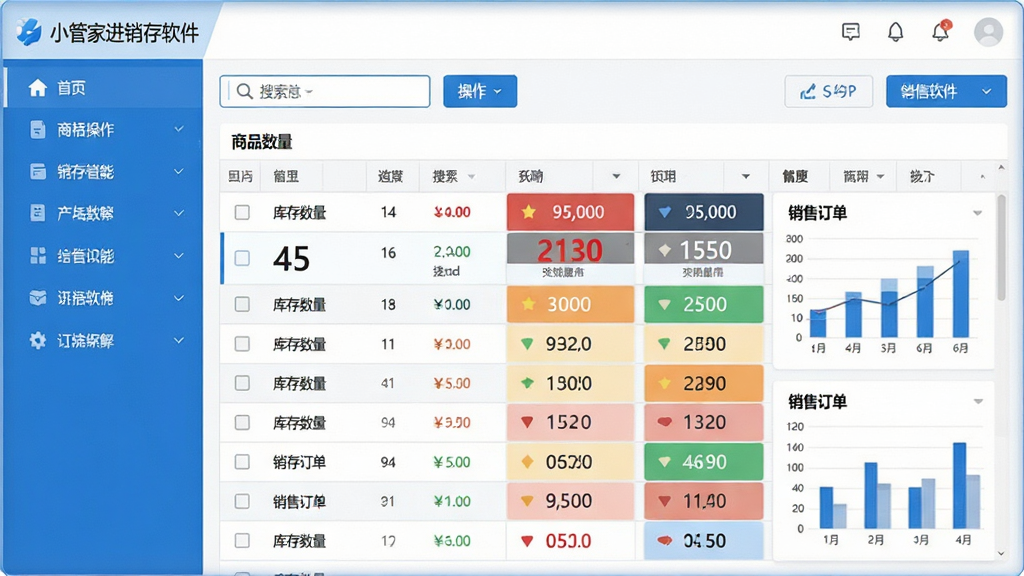Focus the search input field
The image size is (1024, 576).
point(325,91)
